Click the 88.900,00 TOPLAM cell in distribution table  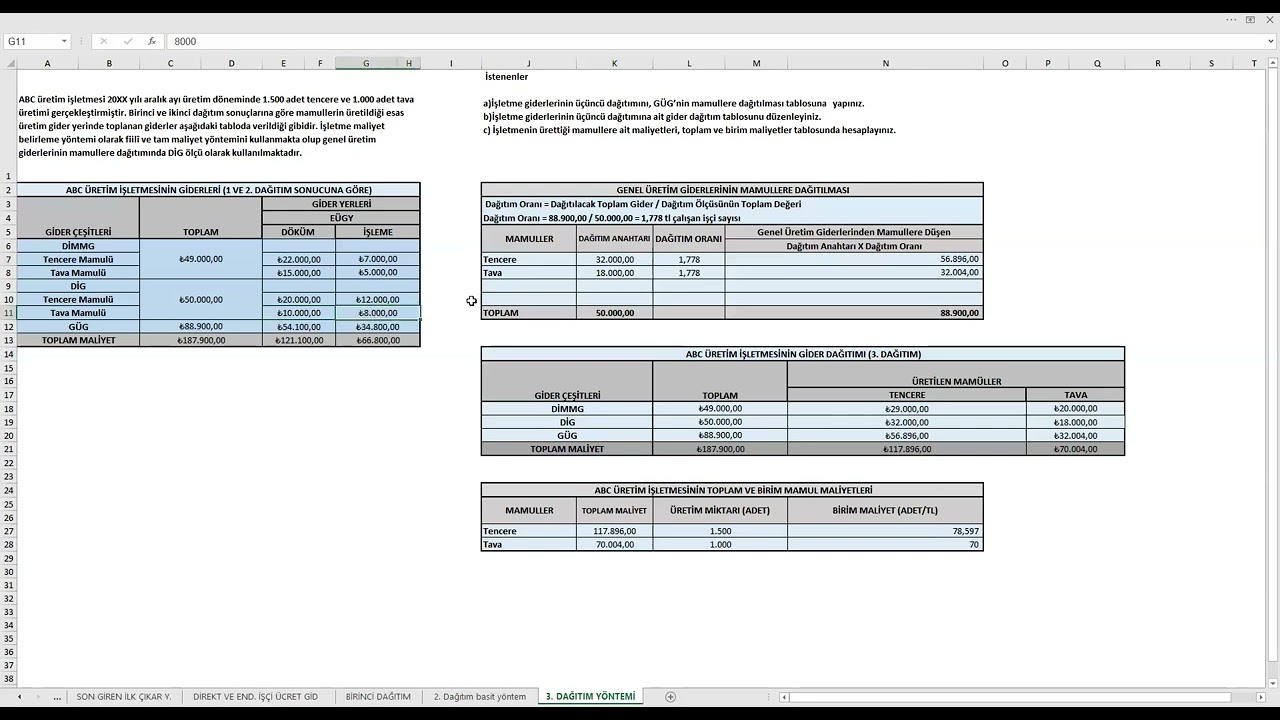(854, 313)
